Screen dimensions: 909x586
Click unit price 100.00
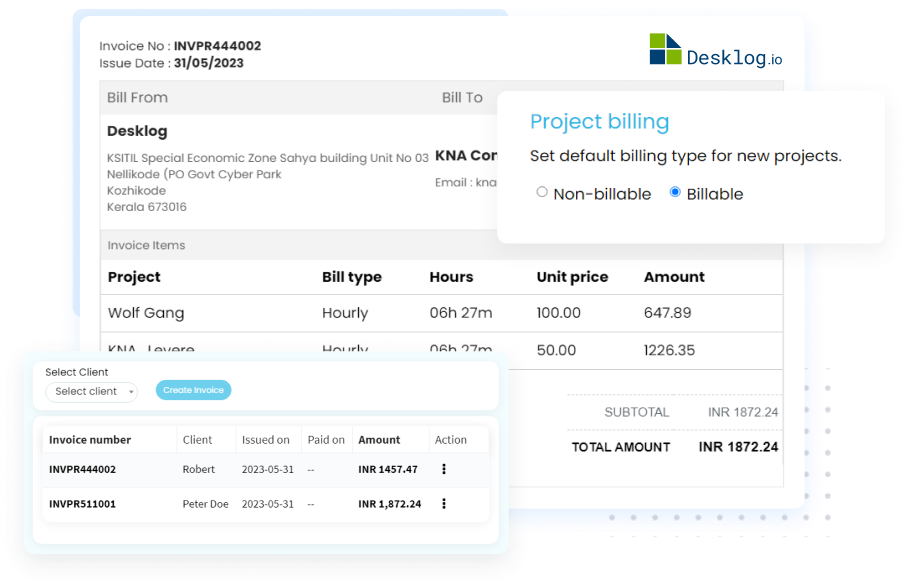coord(558,313)
